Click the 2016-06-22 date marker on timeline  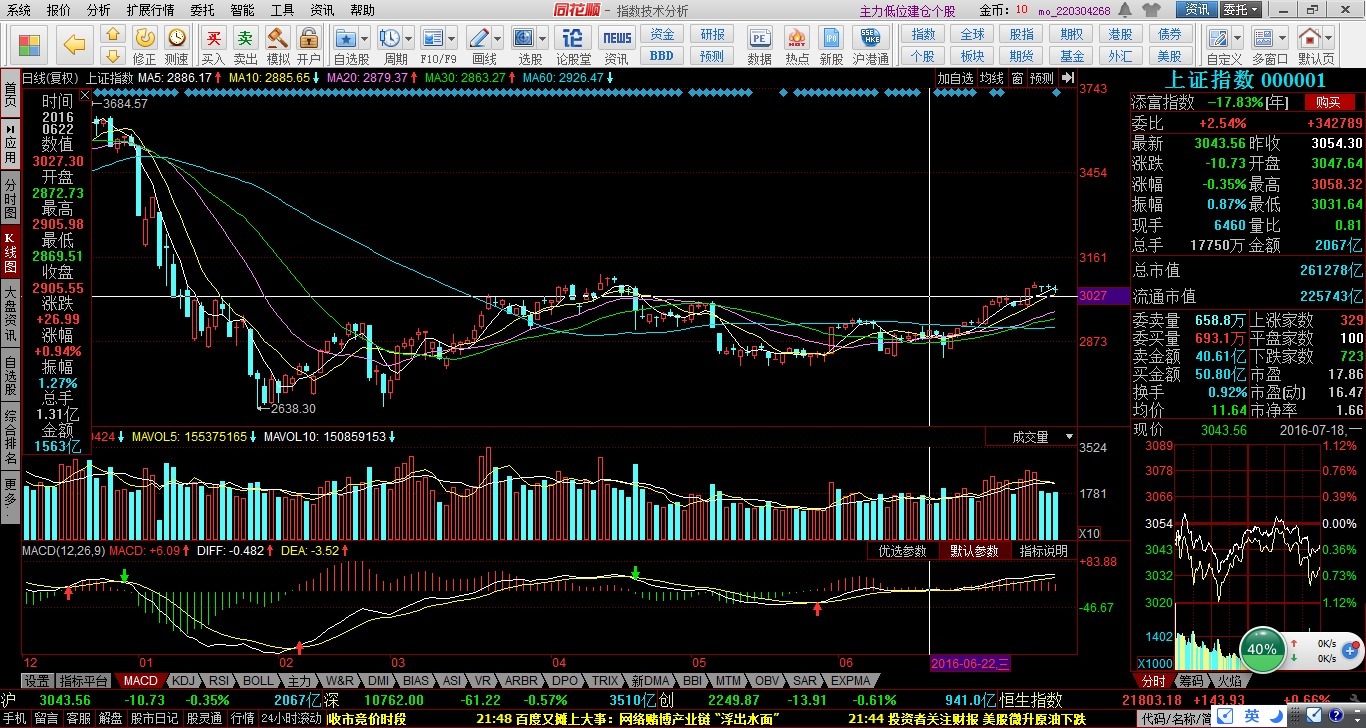coord(970,663)
